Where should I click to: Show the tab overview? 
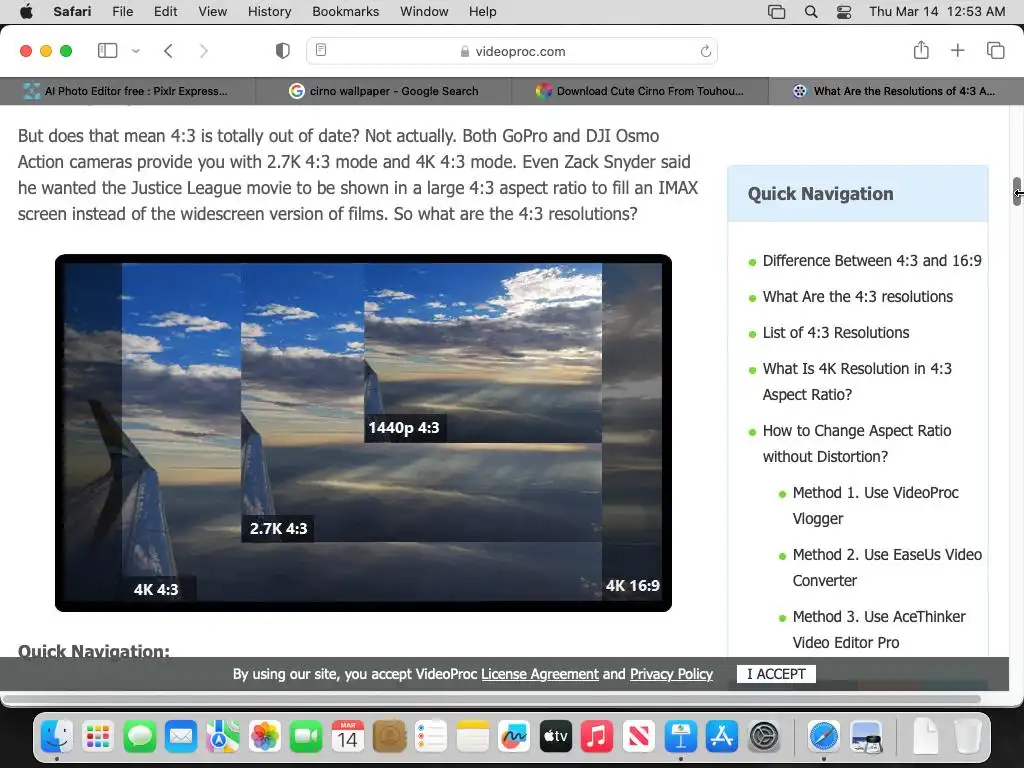[x=995, y=50]
